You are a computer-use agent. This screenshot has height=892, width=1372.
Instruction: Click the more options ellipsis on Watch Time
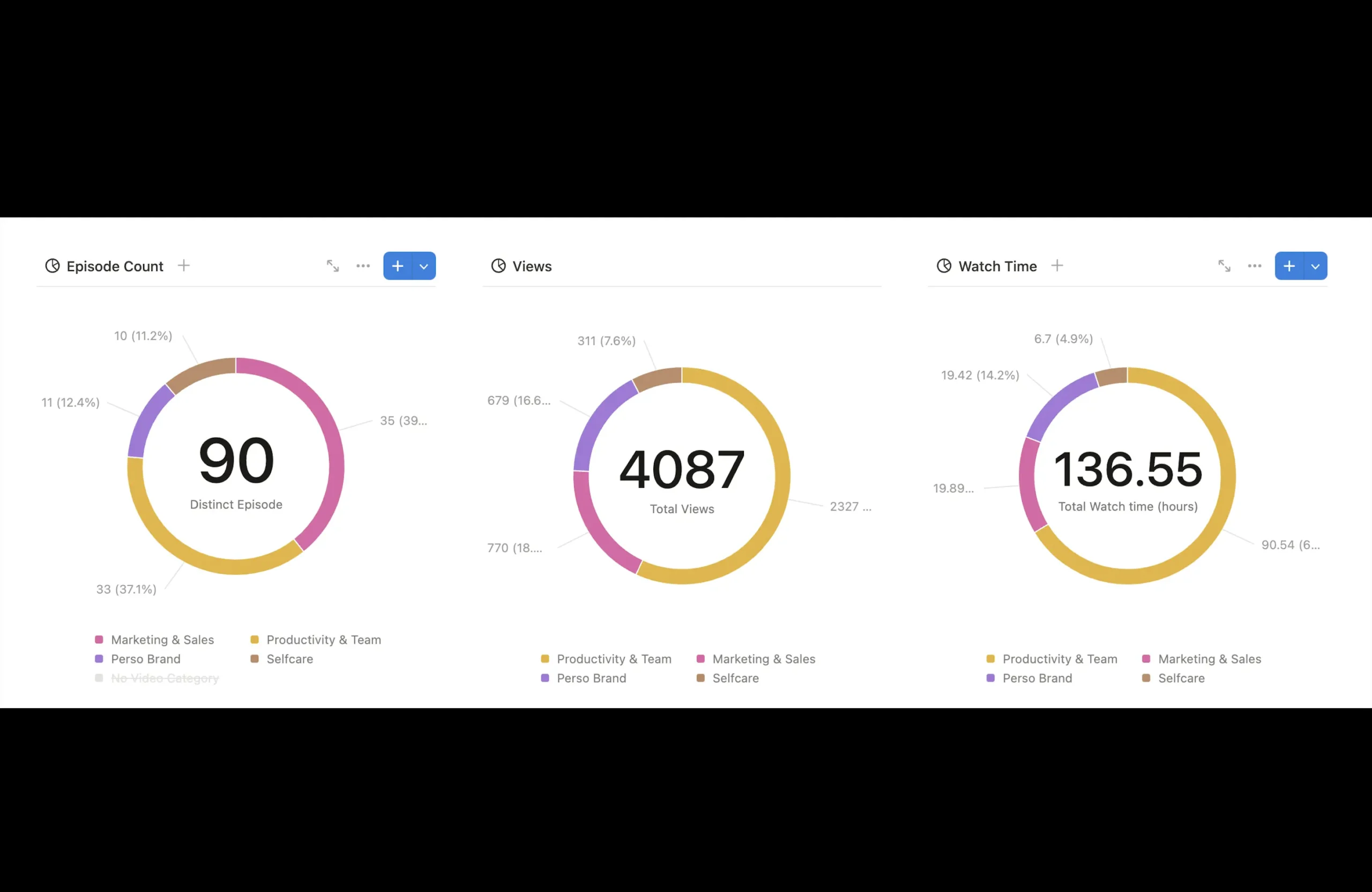[x=1255, y=265]
